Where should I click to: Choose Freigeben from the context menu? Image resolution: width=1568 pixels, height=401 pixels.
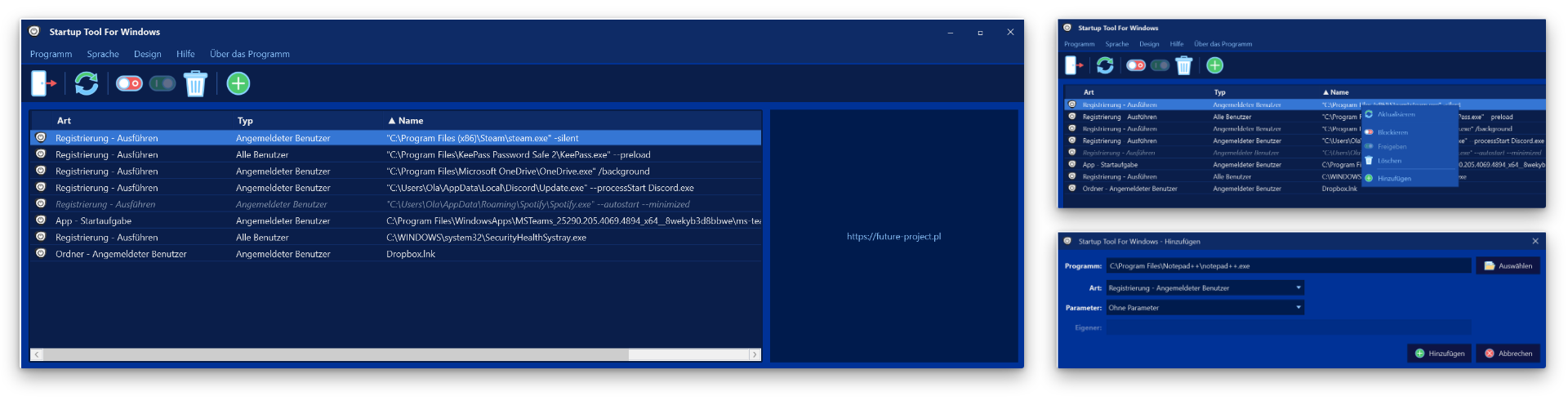tap(1409, 146)
